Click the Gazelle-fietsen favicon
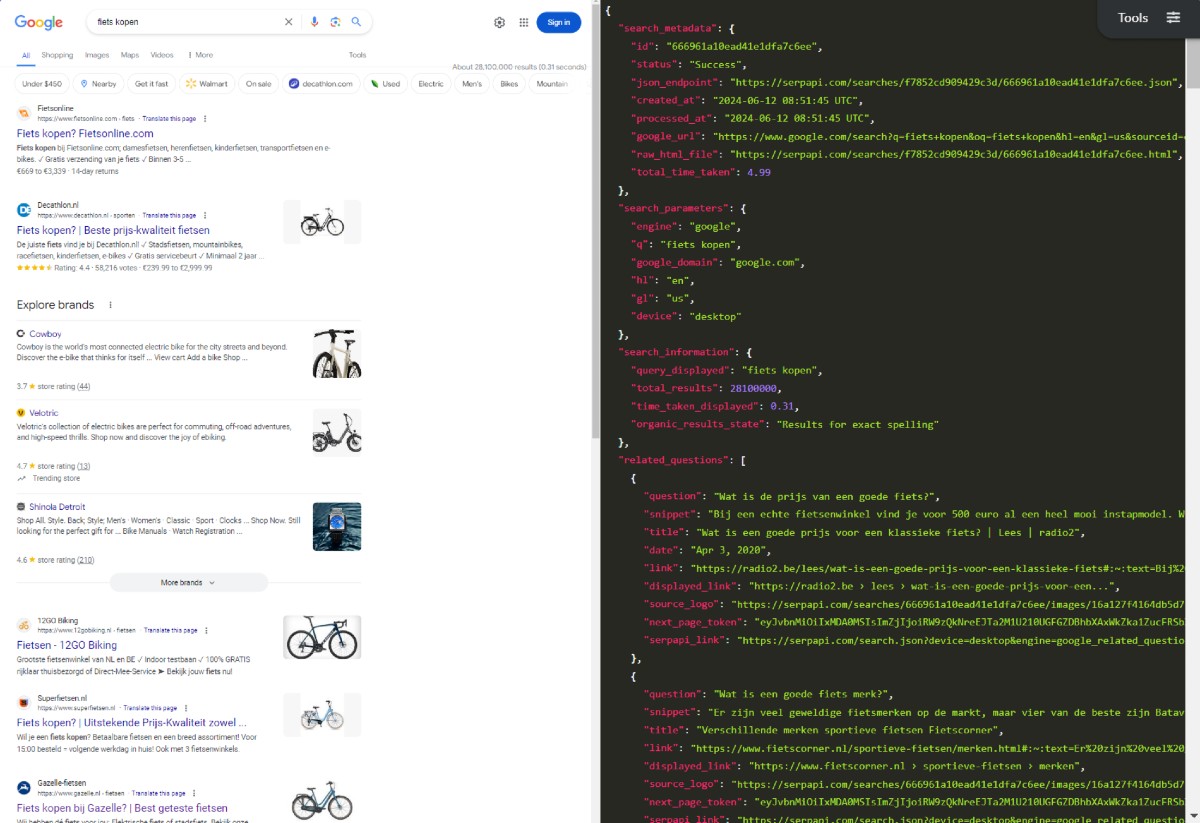1200x823 pixels. pos(24,787)
